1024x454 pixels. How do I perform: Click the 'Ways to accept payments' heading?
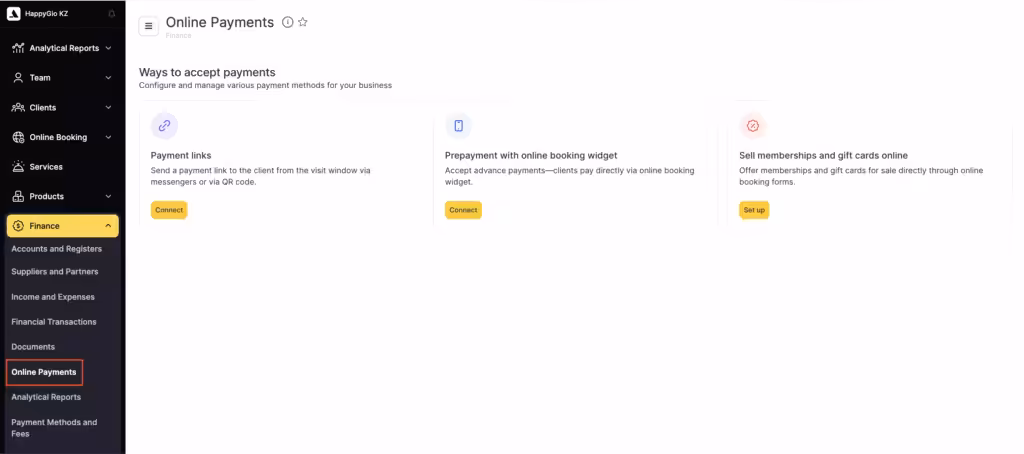207,73
